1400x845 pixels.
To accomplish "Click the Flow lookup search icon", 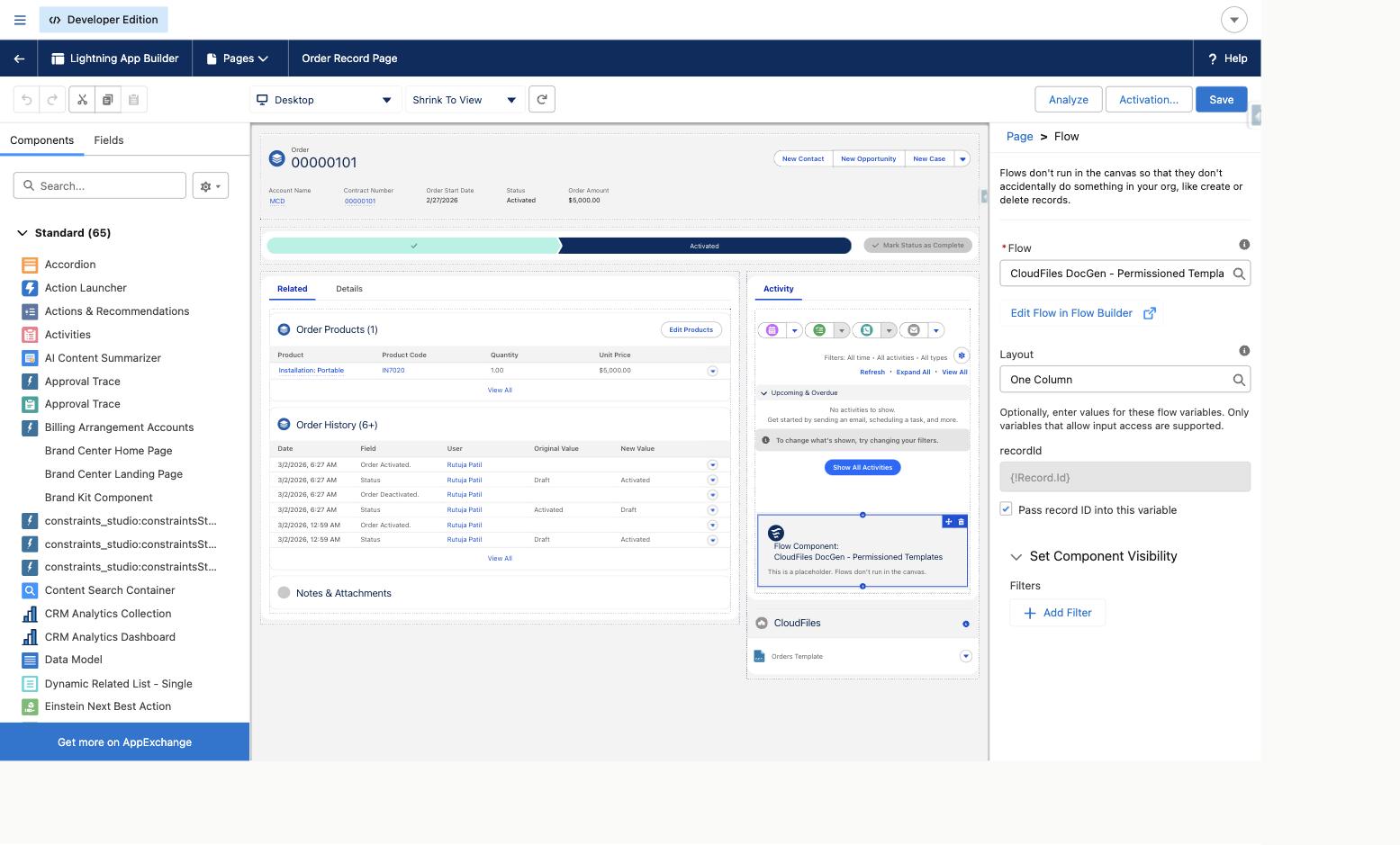I will (x=1239, y=274).
